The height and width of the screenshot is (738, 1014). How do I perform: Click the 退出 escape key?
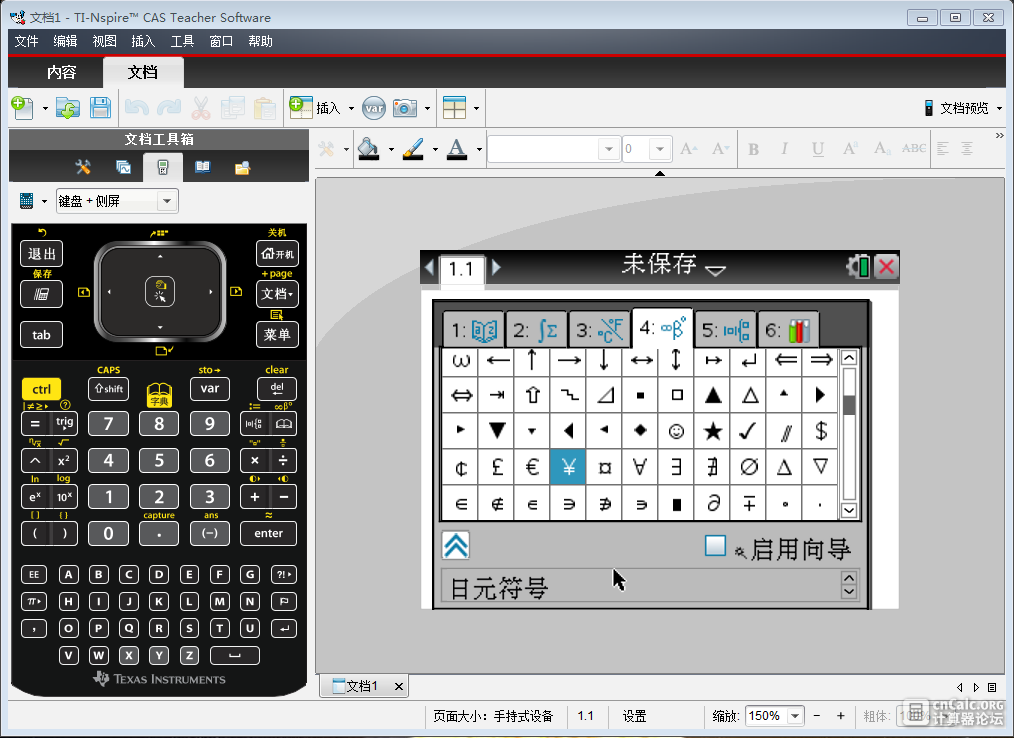pos(41,254)
